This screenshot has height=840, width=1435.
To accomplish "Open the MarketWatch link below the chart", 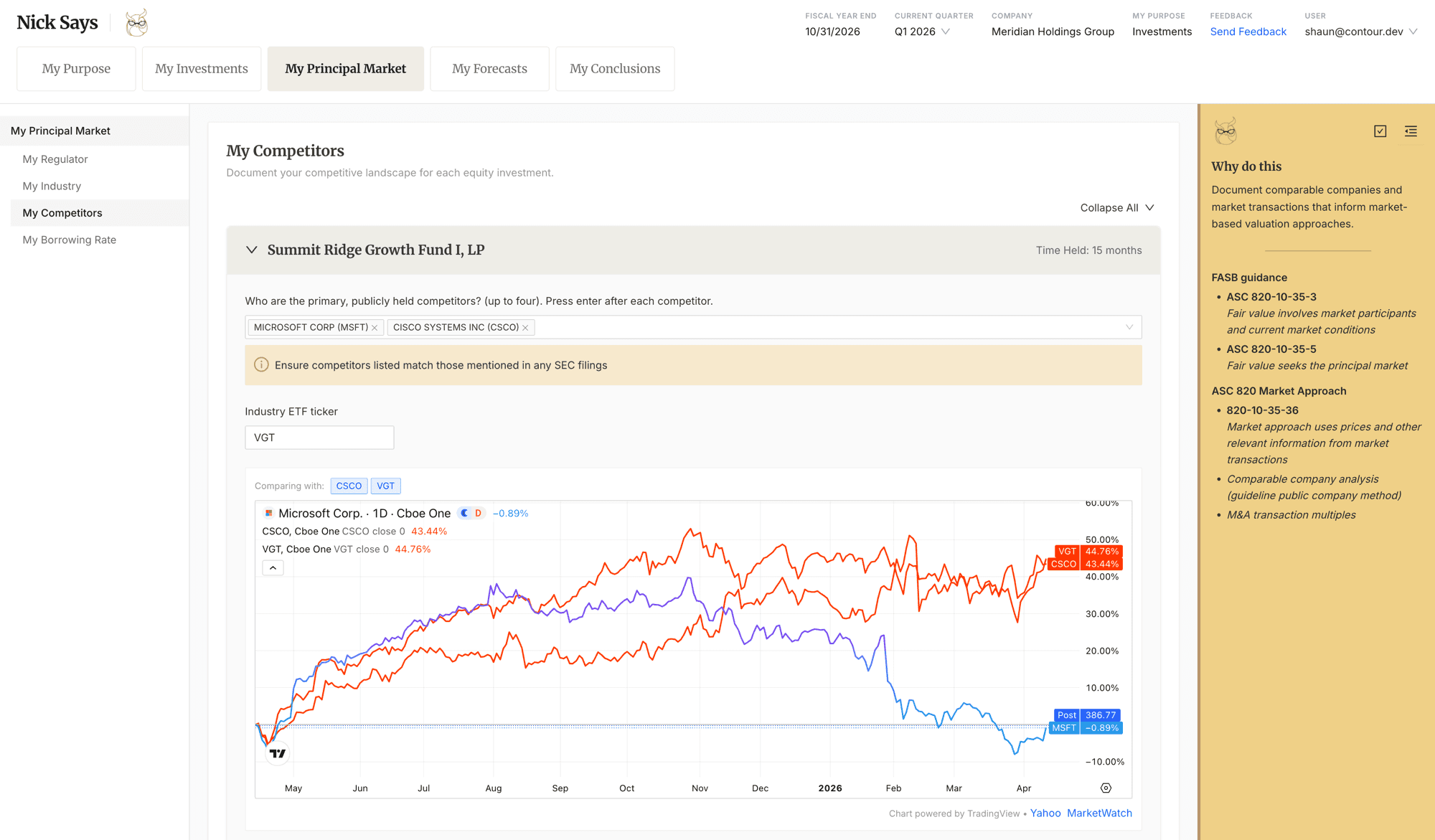I will point(1099,813).
